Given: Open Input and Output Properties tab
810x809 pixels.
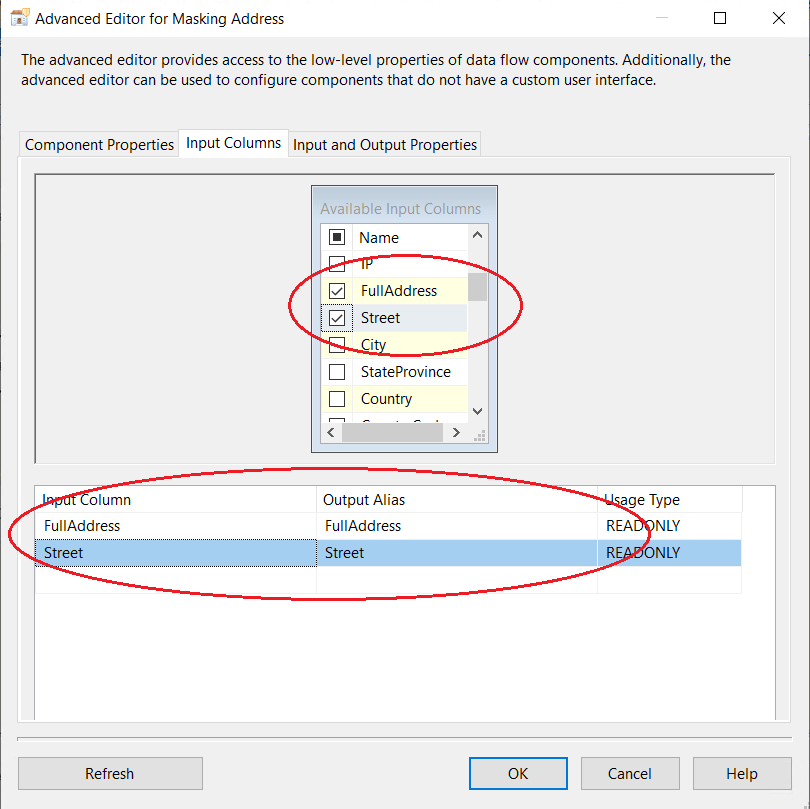Looking at the screenshot, I should [x=384, y=145].
